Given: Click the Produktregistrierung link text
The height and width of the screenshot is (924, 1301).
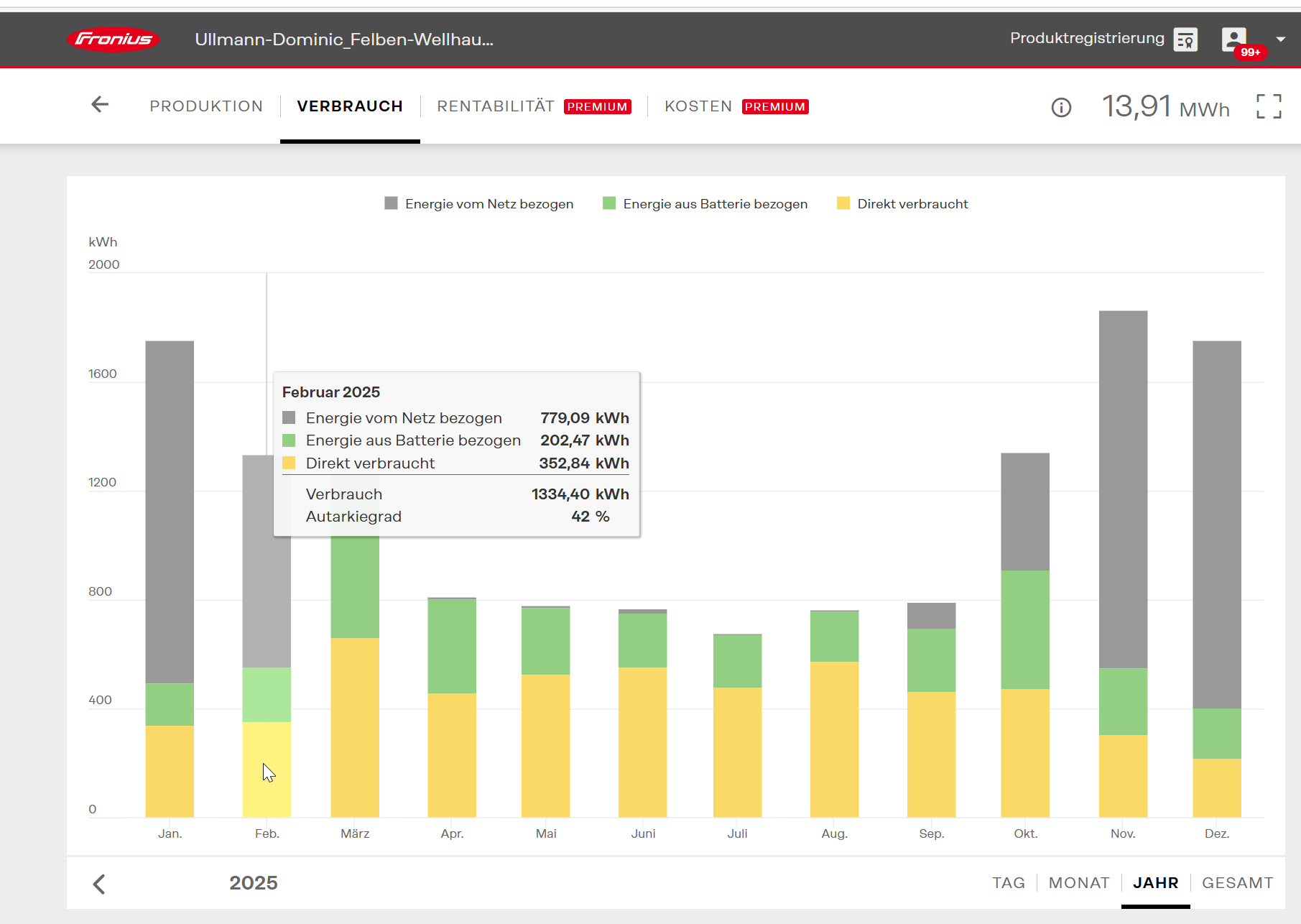Looking at the screenshot, I should (1086, 38).
